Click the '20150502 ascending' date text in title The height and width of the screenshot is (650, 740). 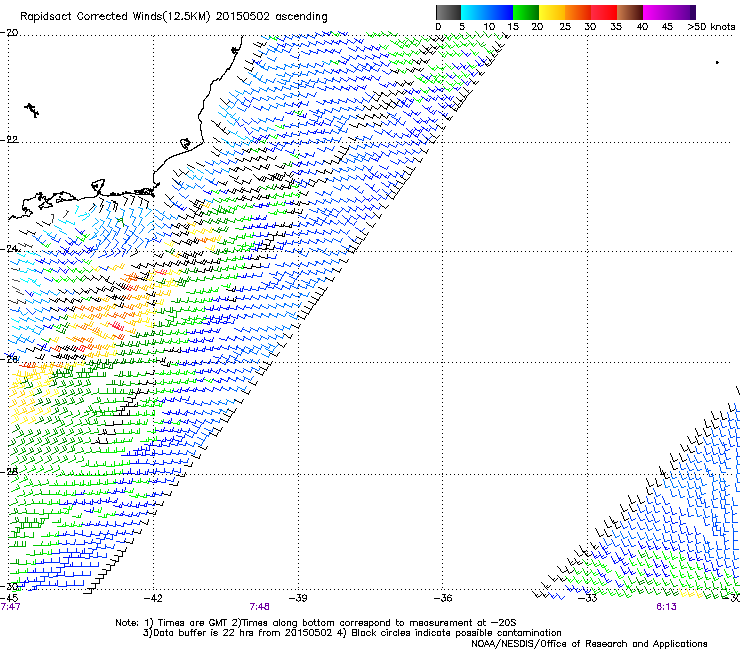click(x=271, y=17)
